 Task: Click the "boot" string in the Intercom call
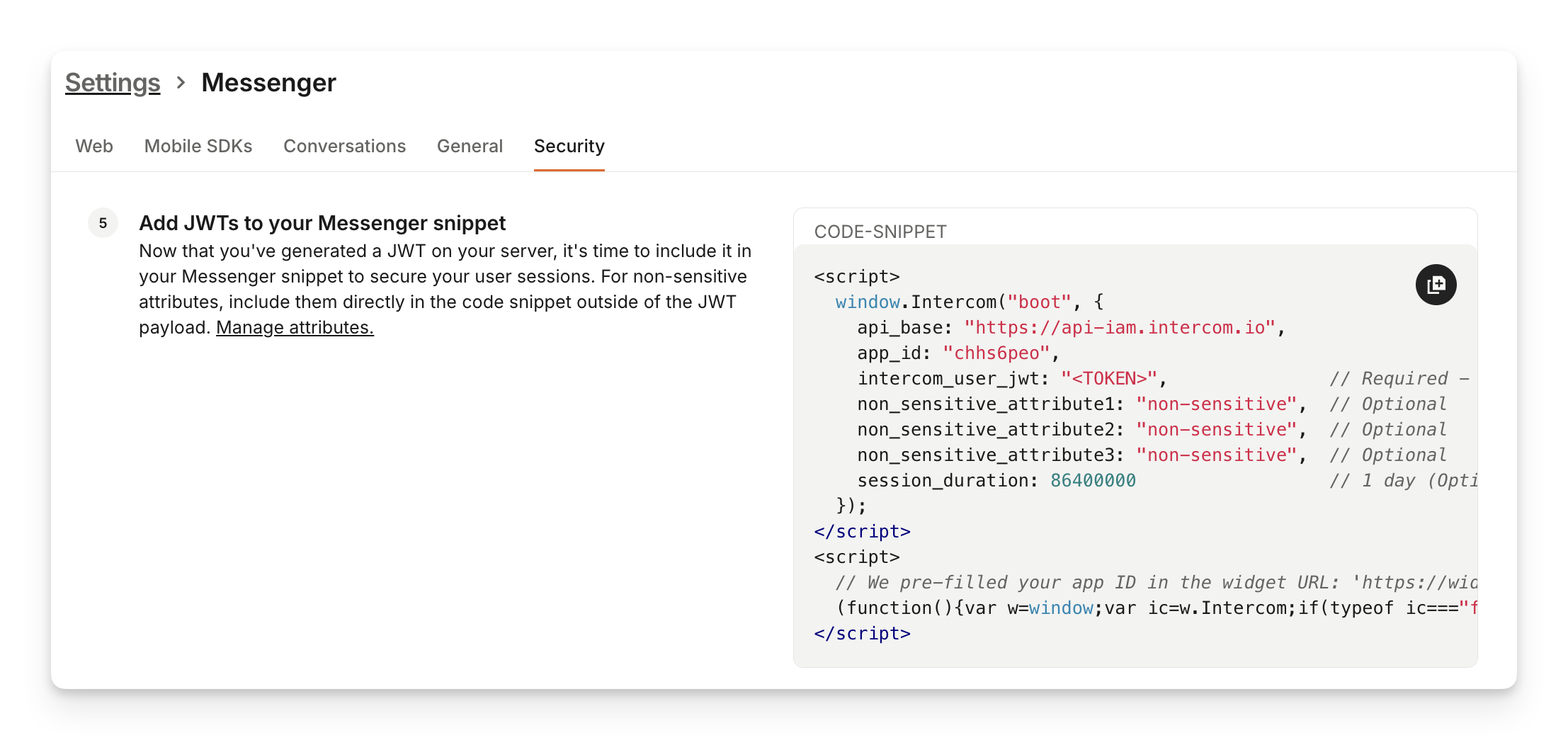click(x=1039, y=302)
